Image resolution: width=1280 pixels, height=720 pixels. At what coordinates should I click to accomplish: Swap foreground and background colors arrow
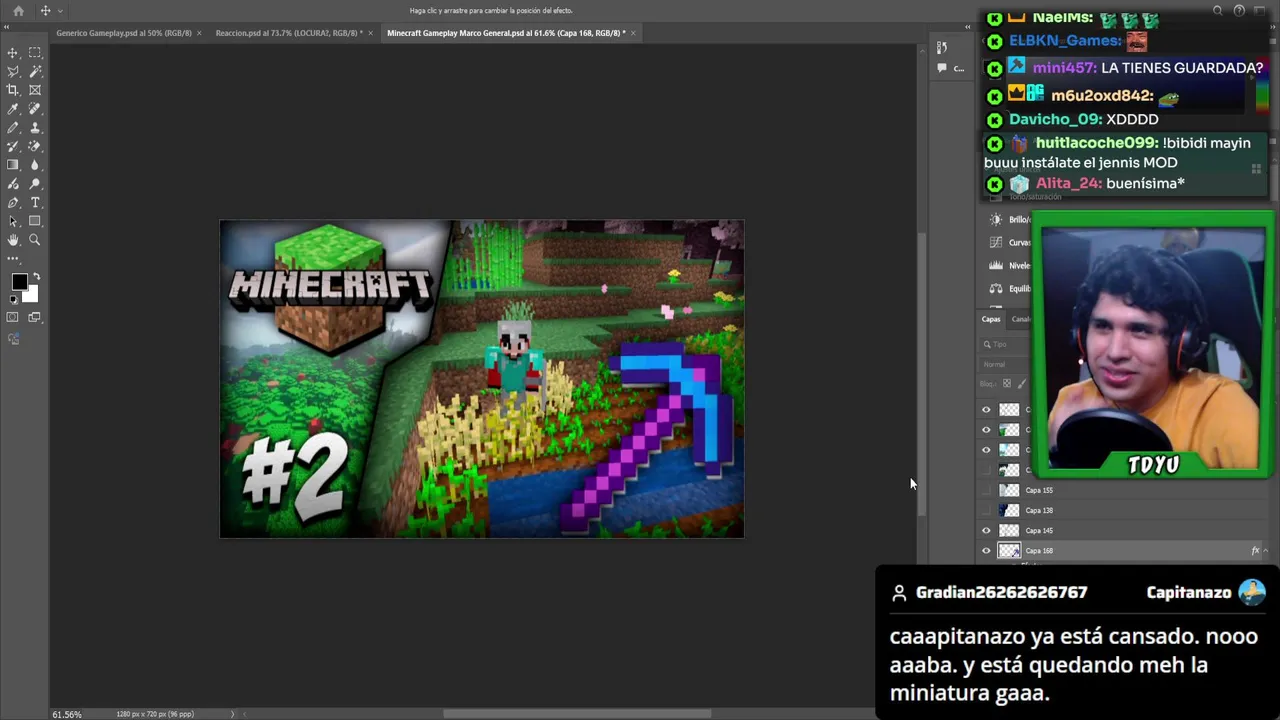coord(37,277)
